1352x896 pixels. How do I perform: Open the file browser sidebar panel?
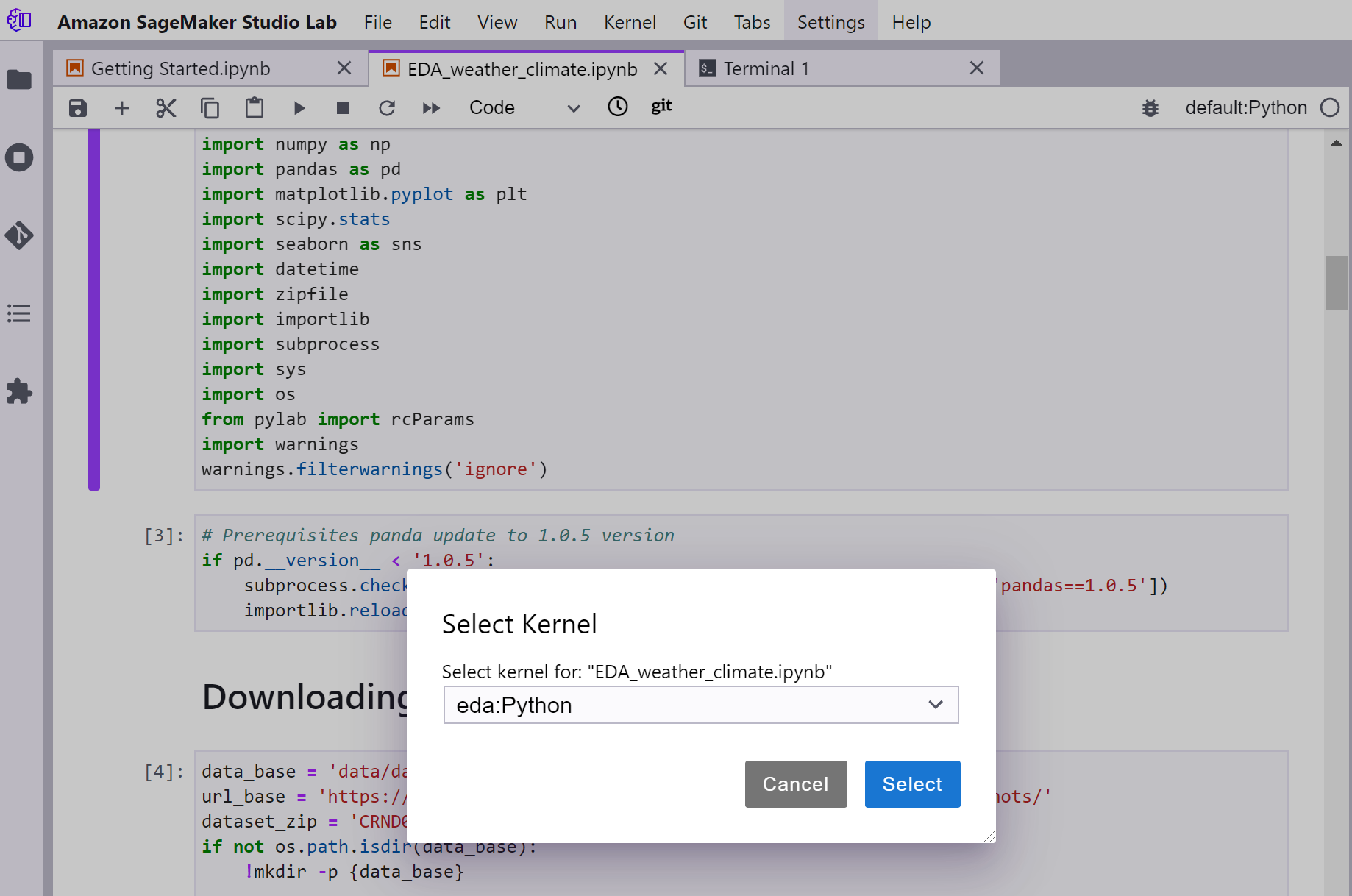(20, 79)
